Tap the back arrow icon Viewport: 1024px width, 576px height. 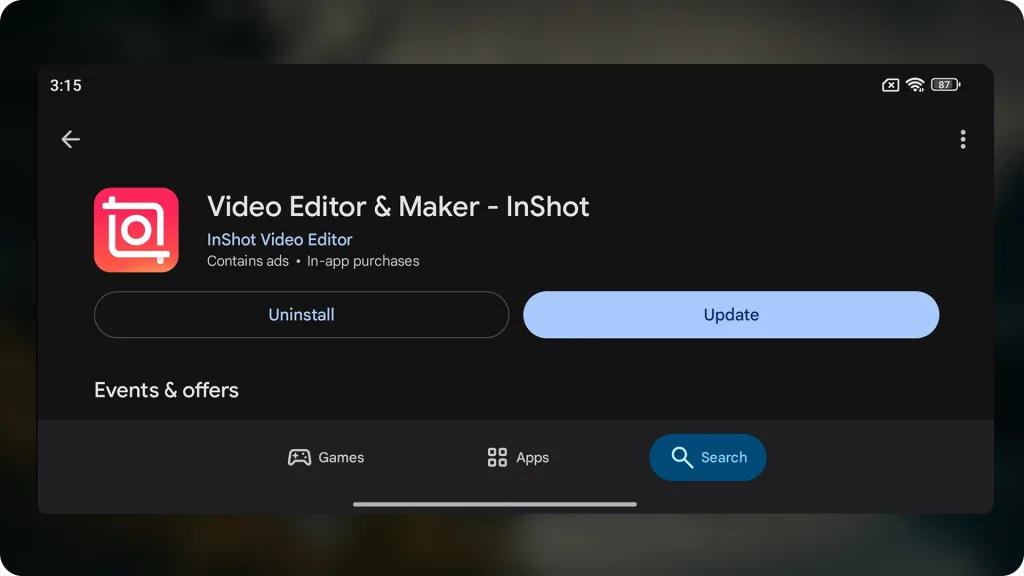point(70,140)
